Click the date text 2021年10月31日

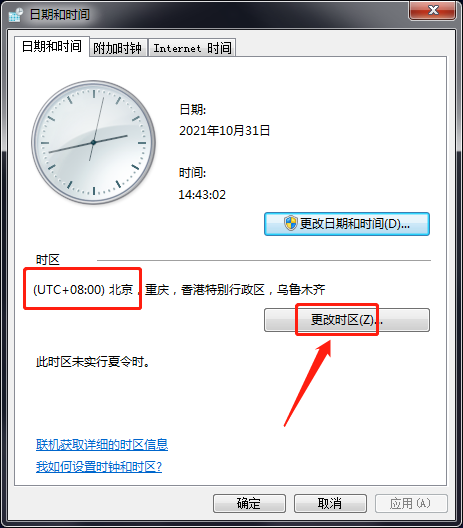pos(225,131)
